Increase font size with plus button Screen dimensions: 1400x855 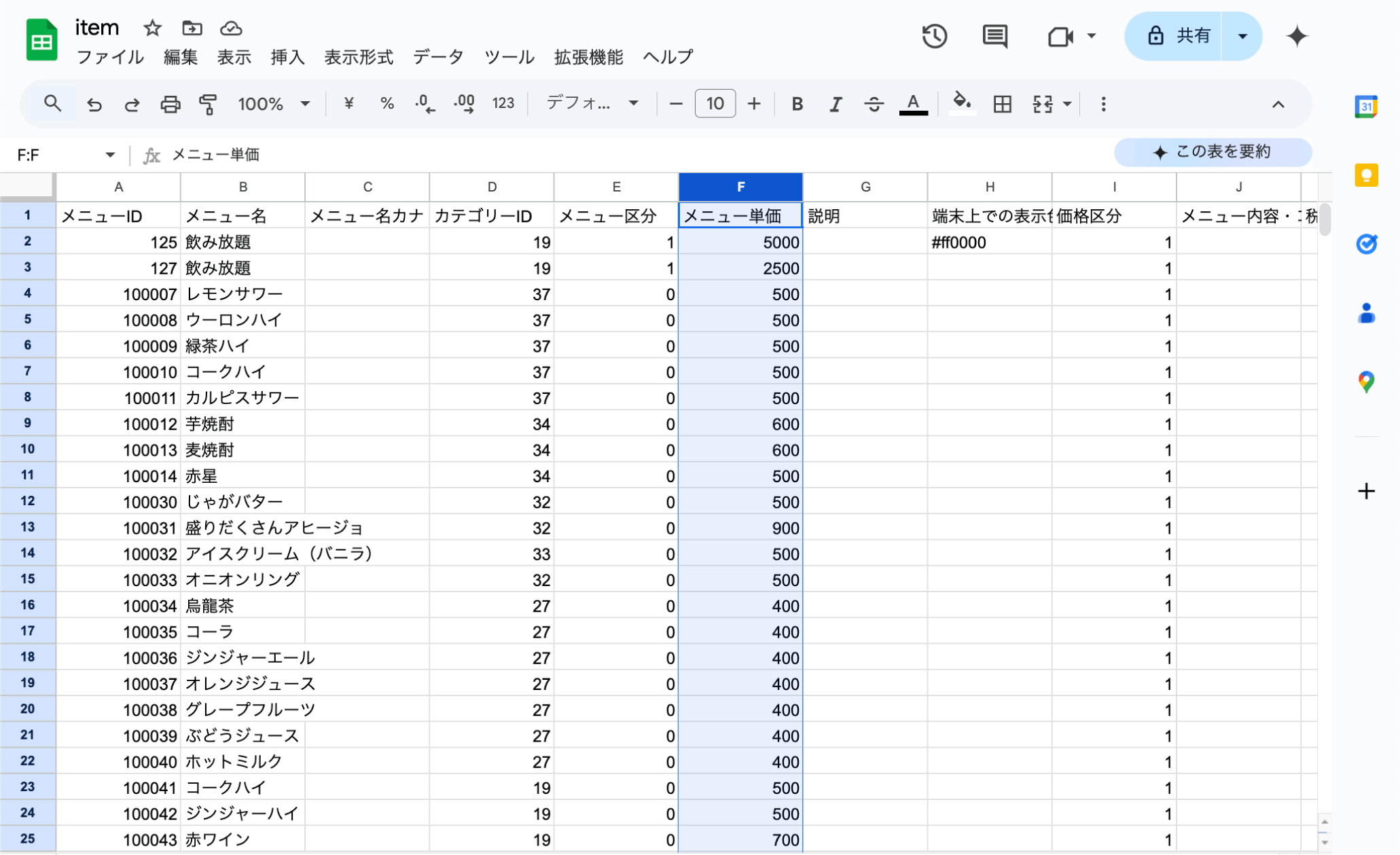(754, 104)
